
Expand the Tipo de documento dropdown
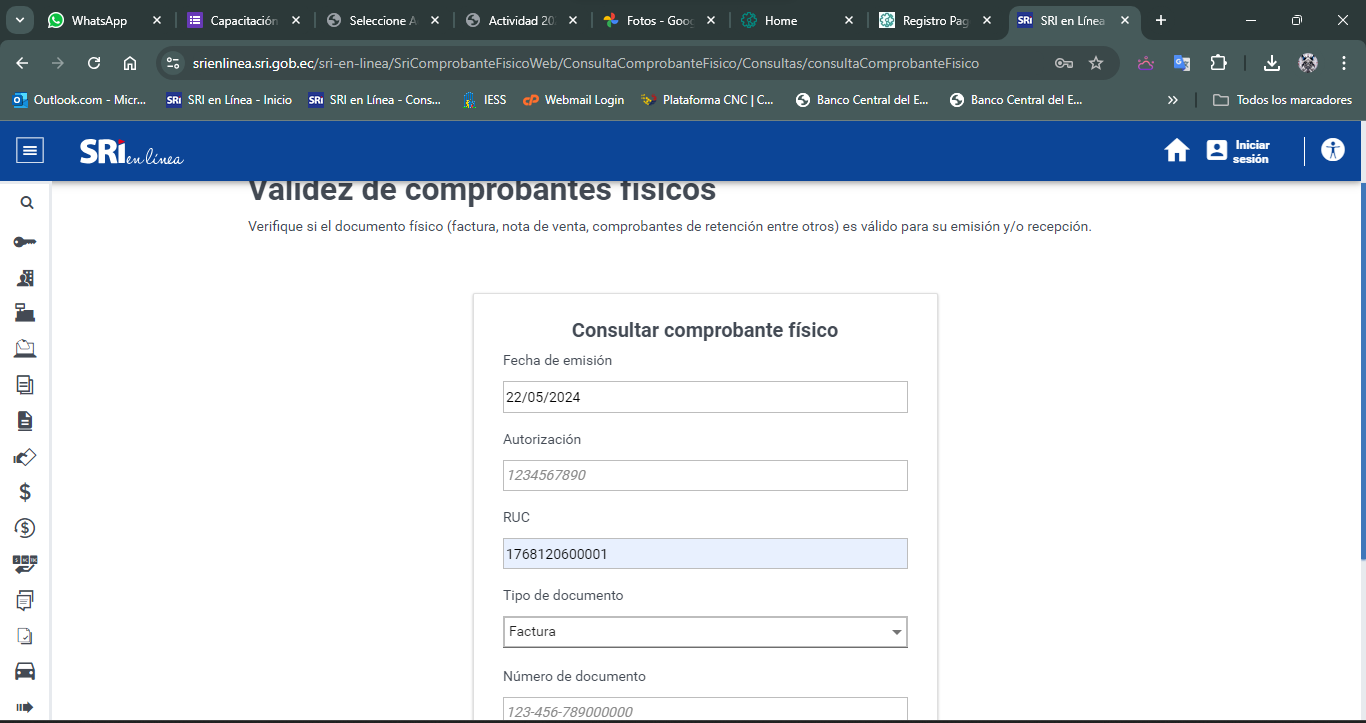click(896, 632)
